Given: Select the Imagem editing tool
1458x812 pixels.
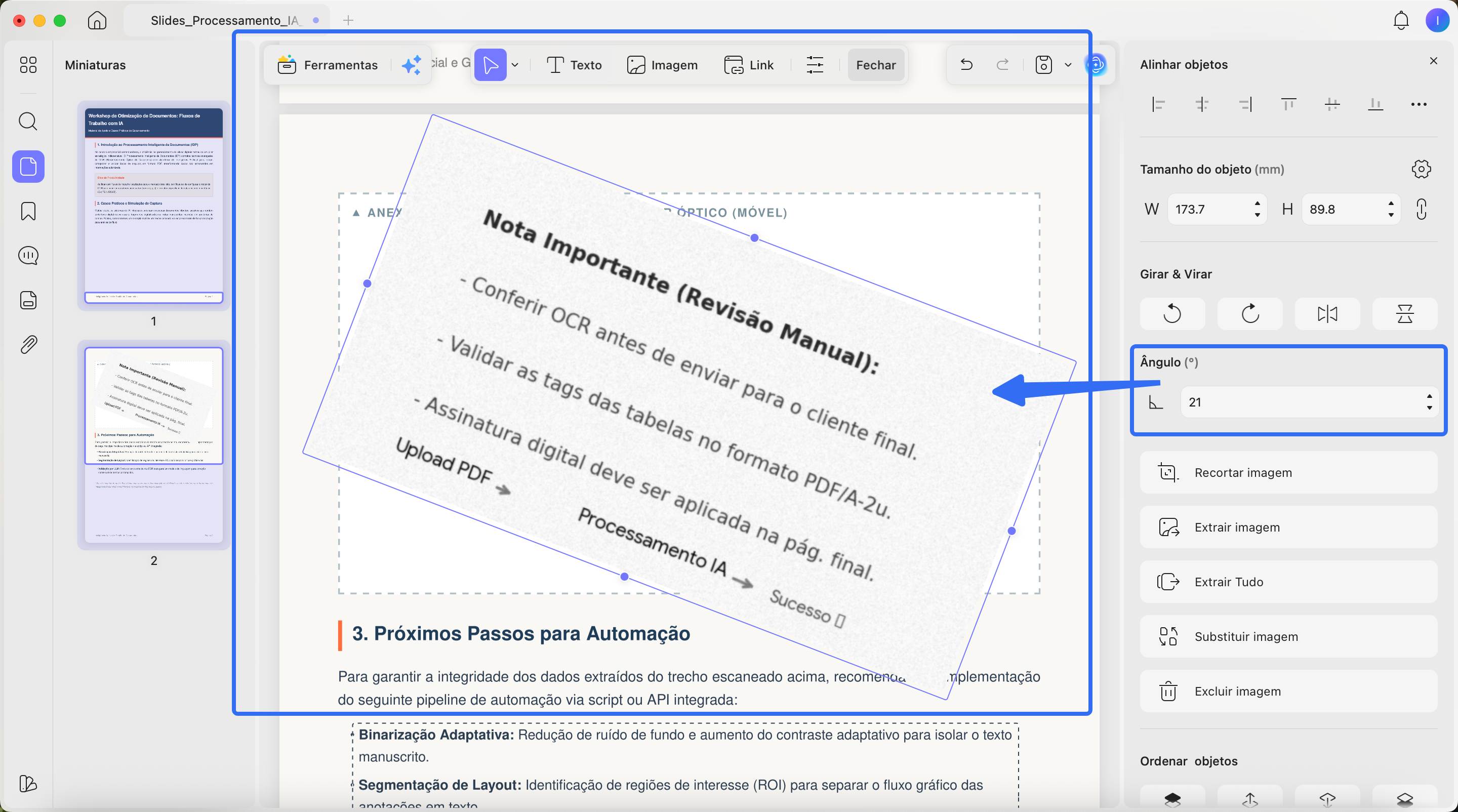Looking at the screenshot, I should point(662,65).
